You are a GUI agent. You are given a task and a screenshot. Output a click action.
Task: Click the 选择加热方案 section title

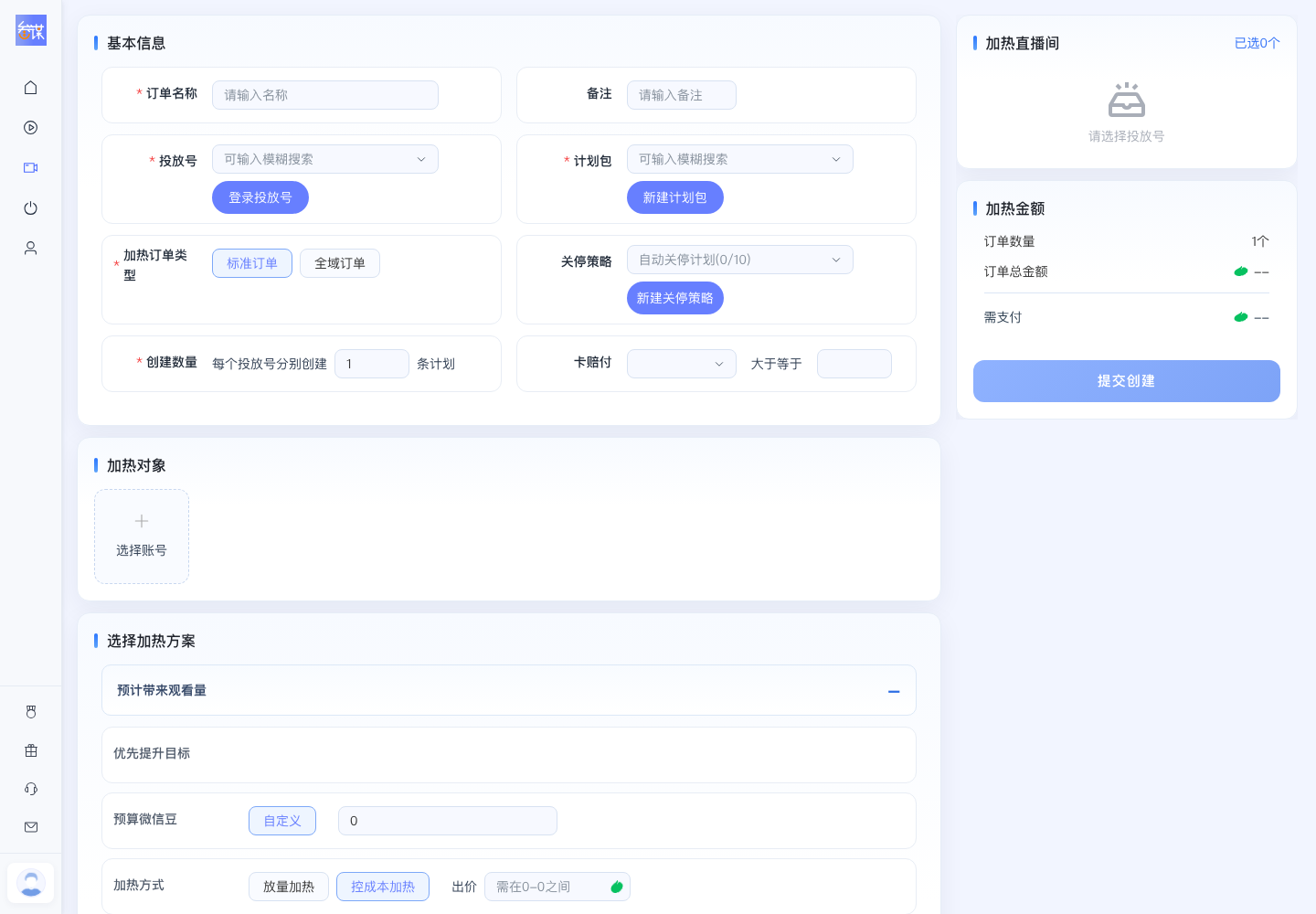(x=151, y=641)
